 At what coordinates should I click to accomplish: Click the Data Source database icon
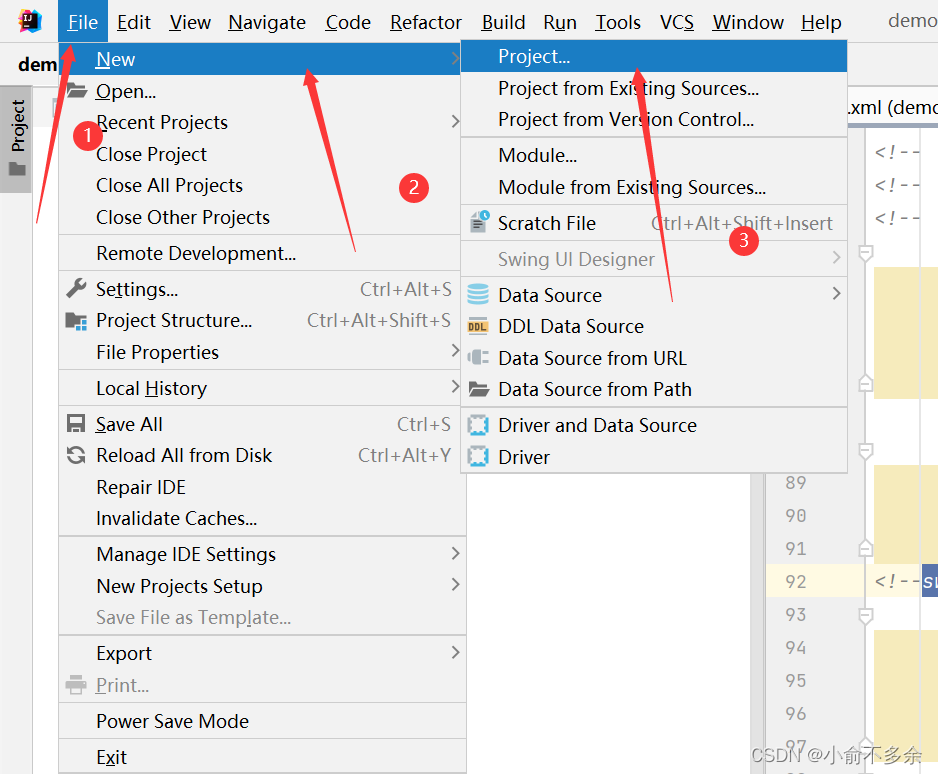477,295
